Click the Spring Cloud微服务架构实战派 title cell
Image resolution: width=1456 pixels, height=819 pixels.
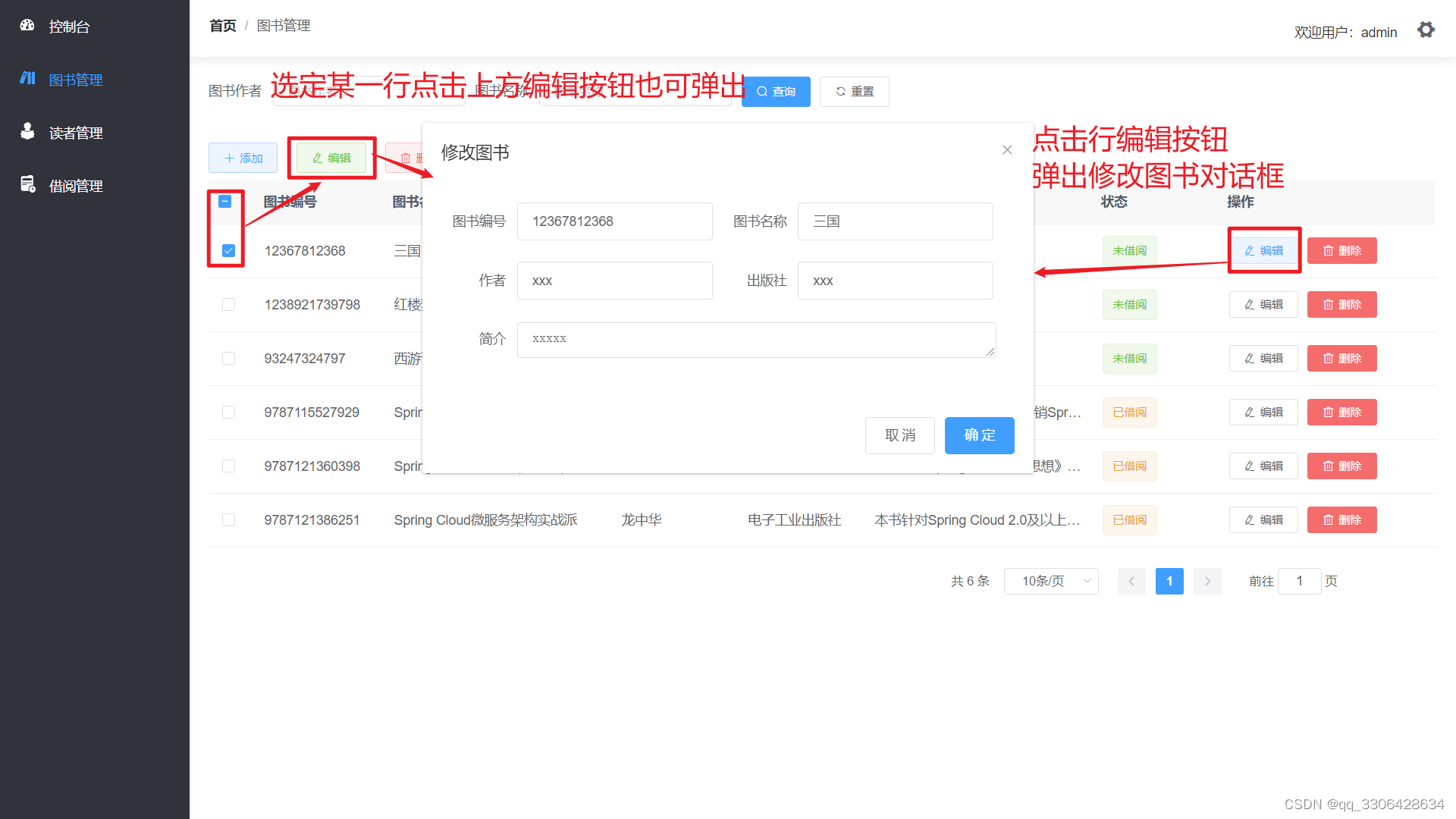point(485,520)
